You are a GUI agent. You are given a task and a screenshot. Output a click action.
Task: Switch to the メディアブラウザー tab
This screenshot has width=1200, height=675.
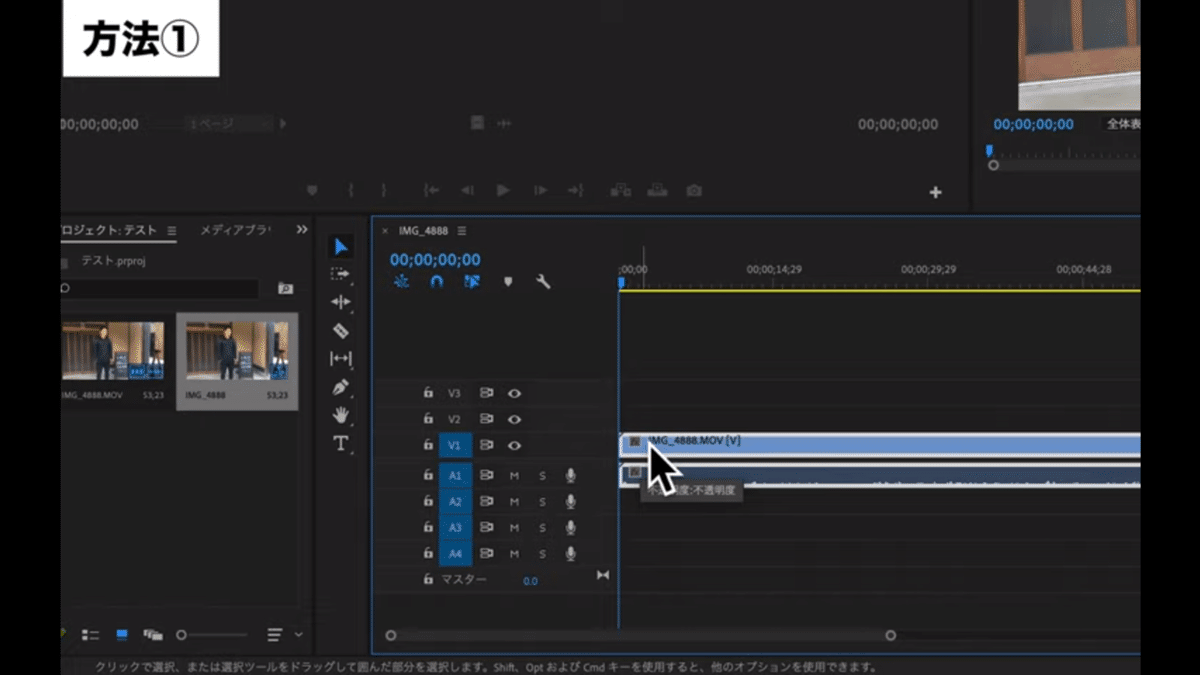(234, 230)
